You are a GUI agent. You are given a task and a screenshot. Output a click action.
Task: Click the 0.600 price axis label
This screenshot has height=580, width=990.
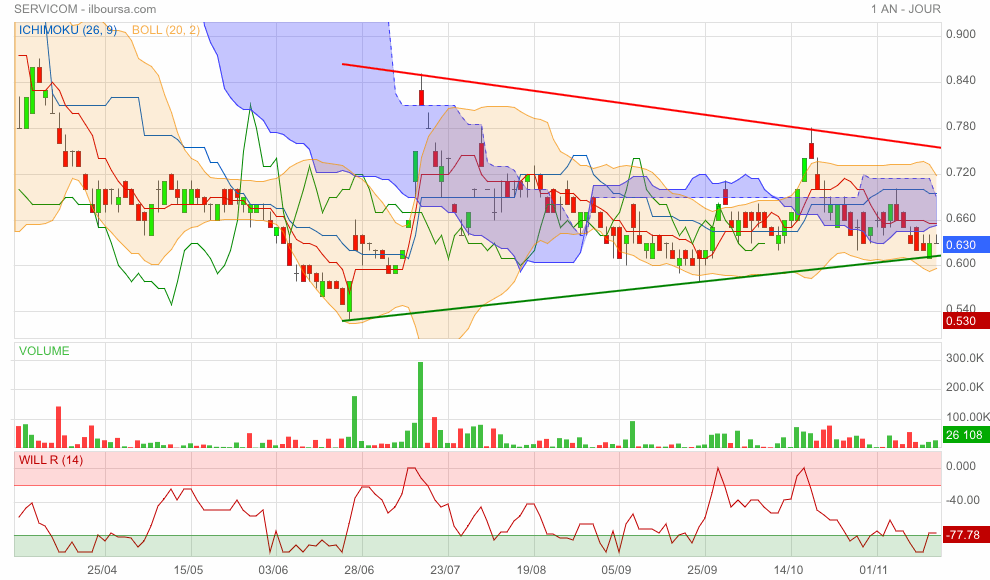[x=961, y=263]
